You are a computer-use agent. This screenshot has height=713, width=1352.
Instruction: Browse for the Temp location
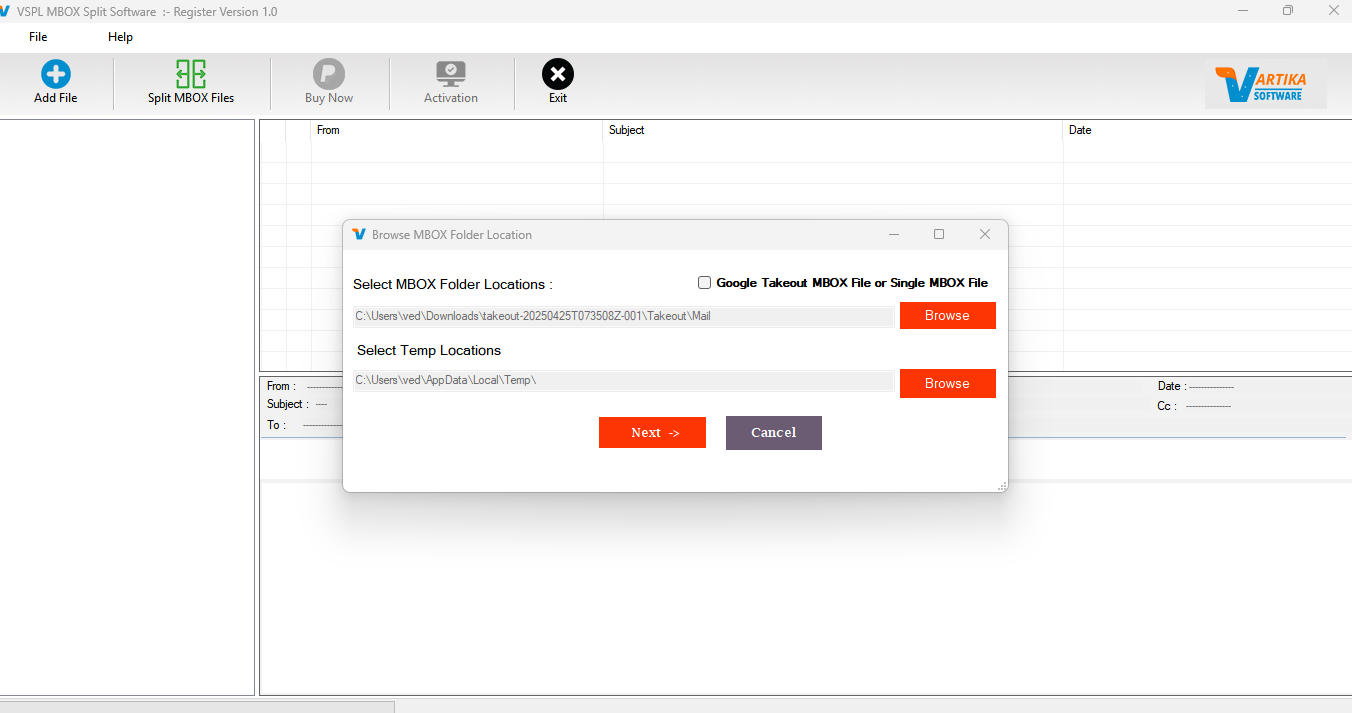coord(947,383)
